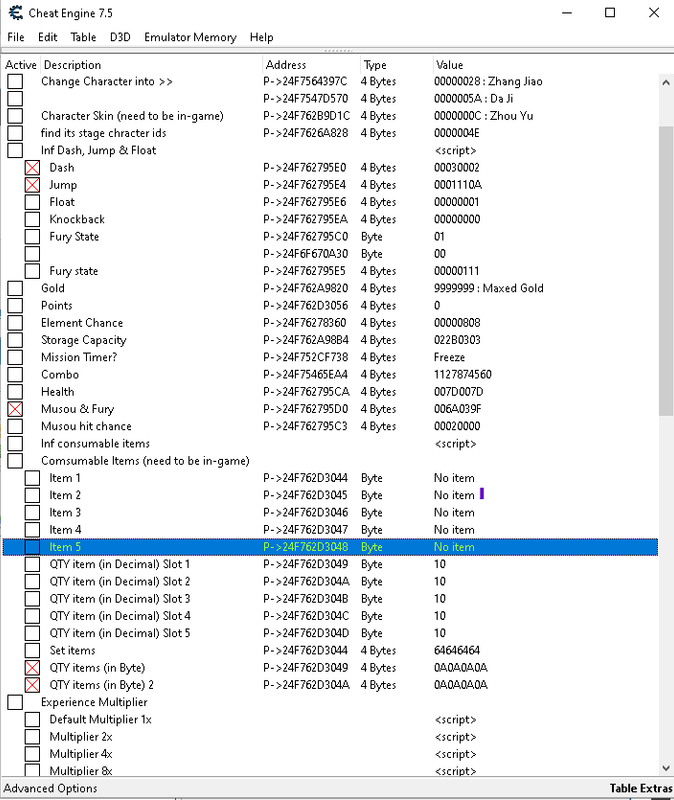Enable the Storage Capacity checkbox

(x=15, y=340)
